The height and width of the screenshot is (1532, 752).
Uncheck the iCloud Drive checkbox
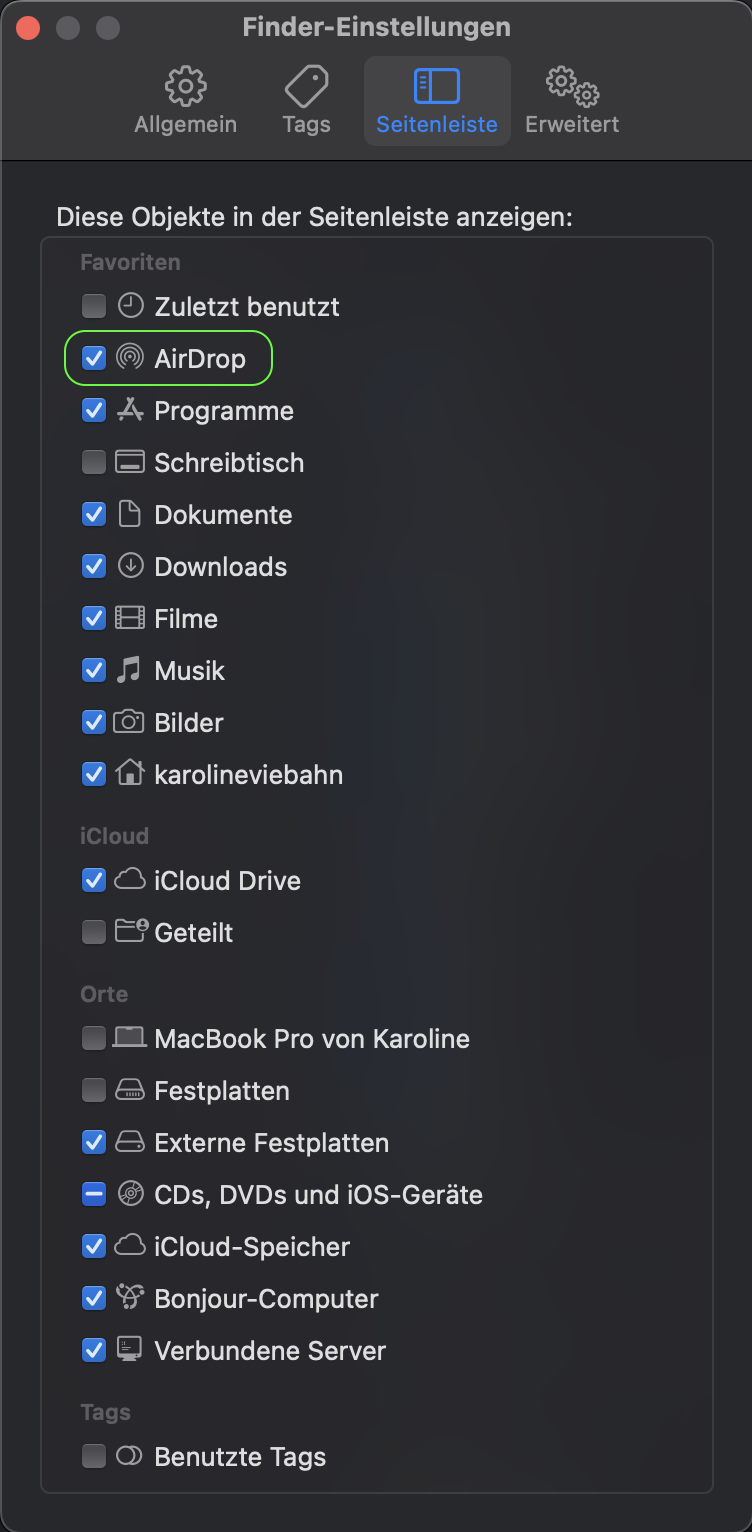[x=94, y=880]
